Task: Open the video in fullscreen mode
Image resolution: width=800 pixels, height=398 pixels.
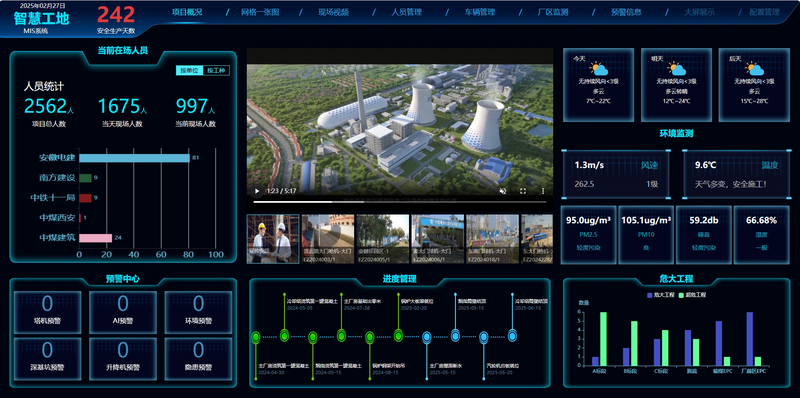Action: [x=523, y=191]
